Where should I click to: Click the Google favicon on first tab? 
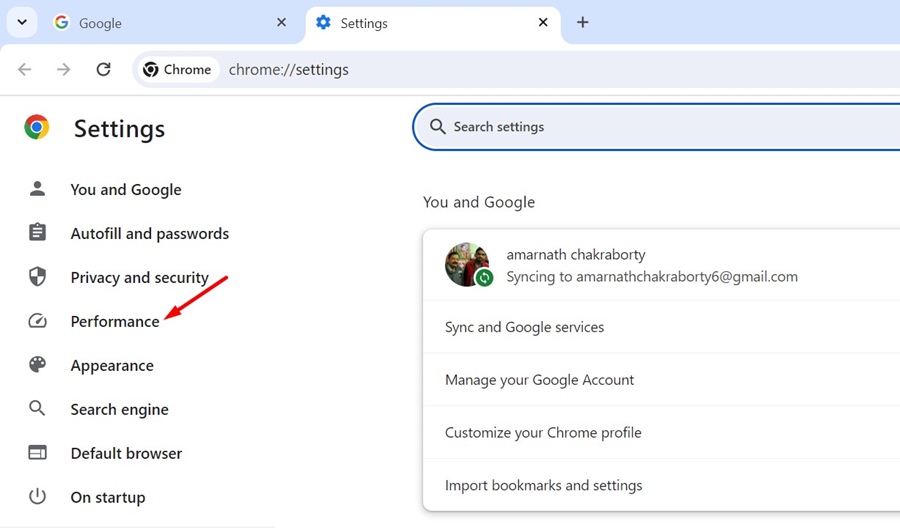[x=61, y=22]
